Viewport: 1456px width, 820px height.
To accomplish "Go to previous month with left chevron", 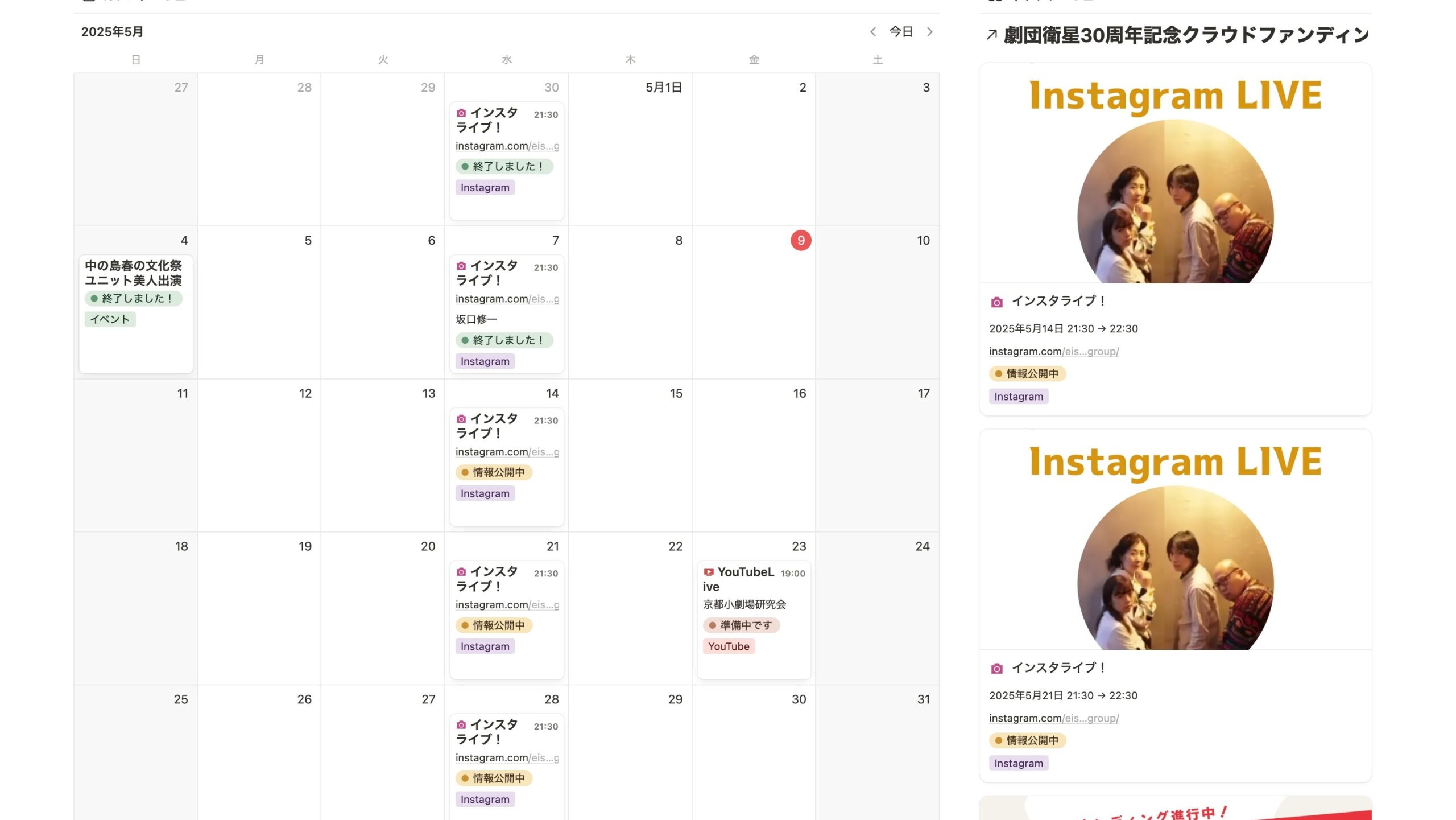I will pyautogui.click(x=873, y=32).
